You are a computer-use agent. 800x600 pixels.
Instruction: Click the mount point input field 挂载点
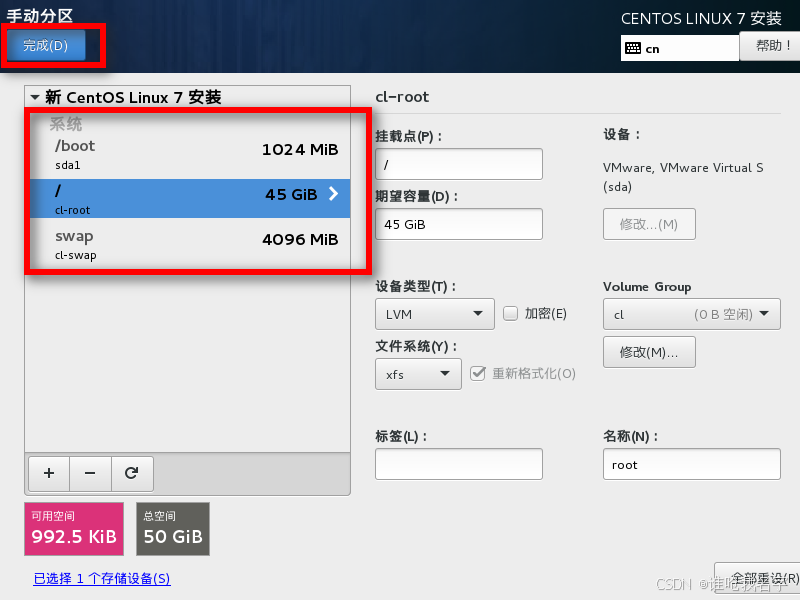pos(459,164)
